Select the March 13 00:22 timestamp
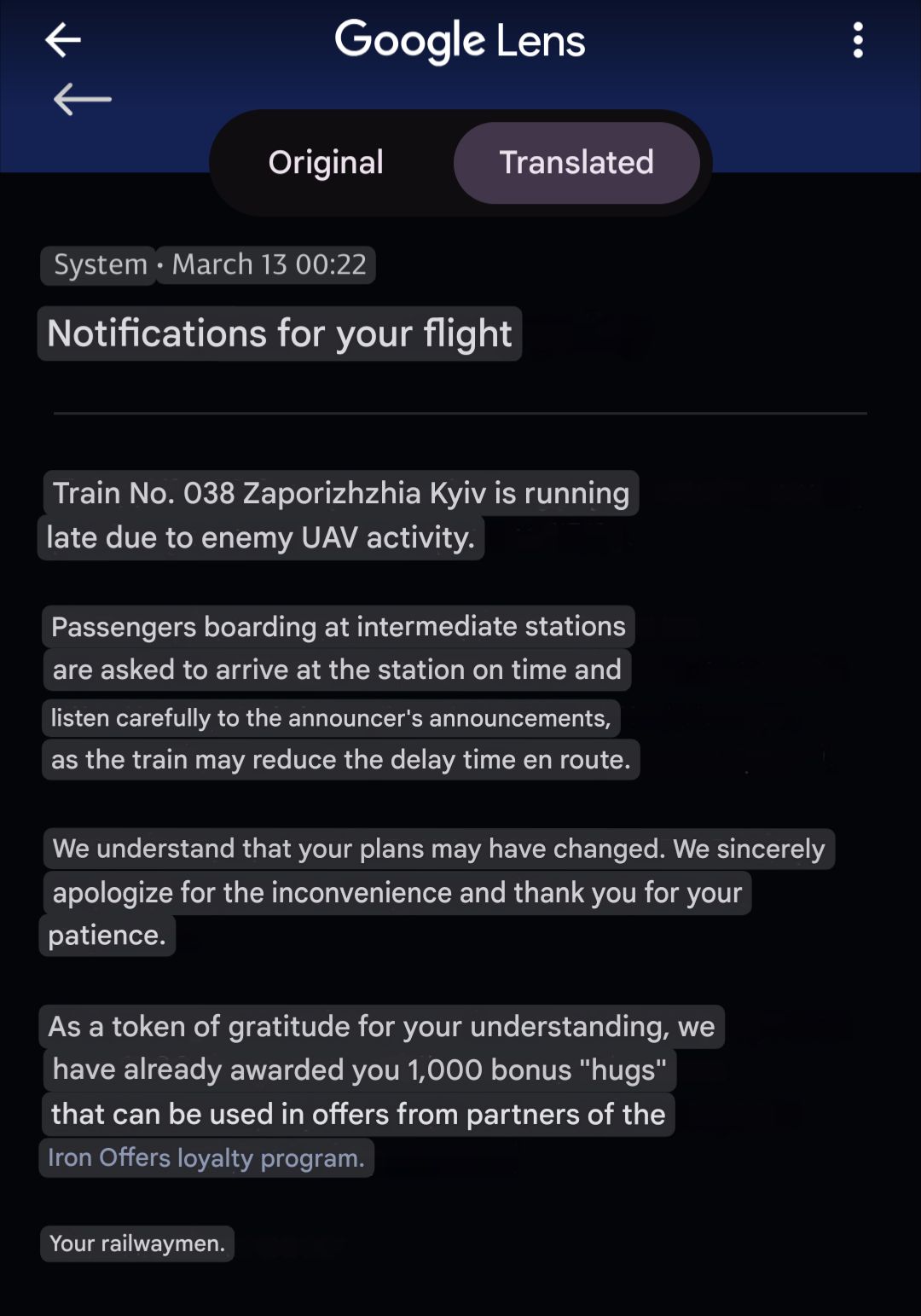This screenshot has height=1316, width=921. click(269, 264)
